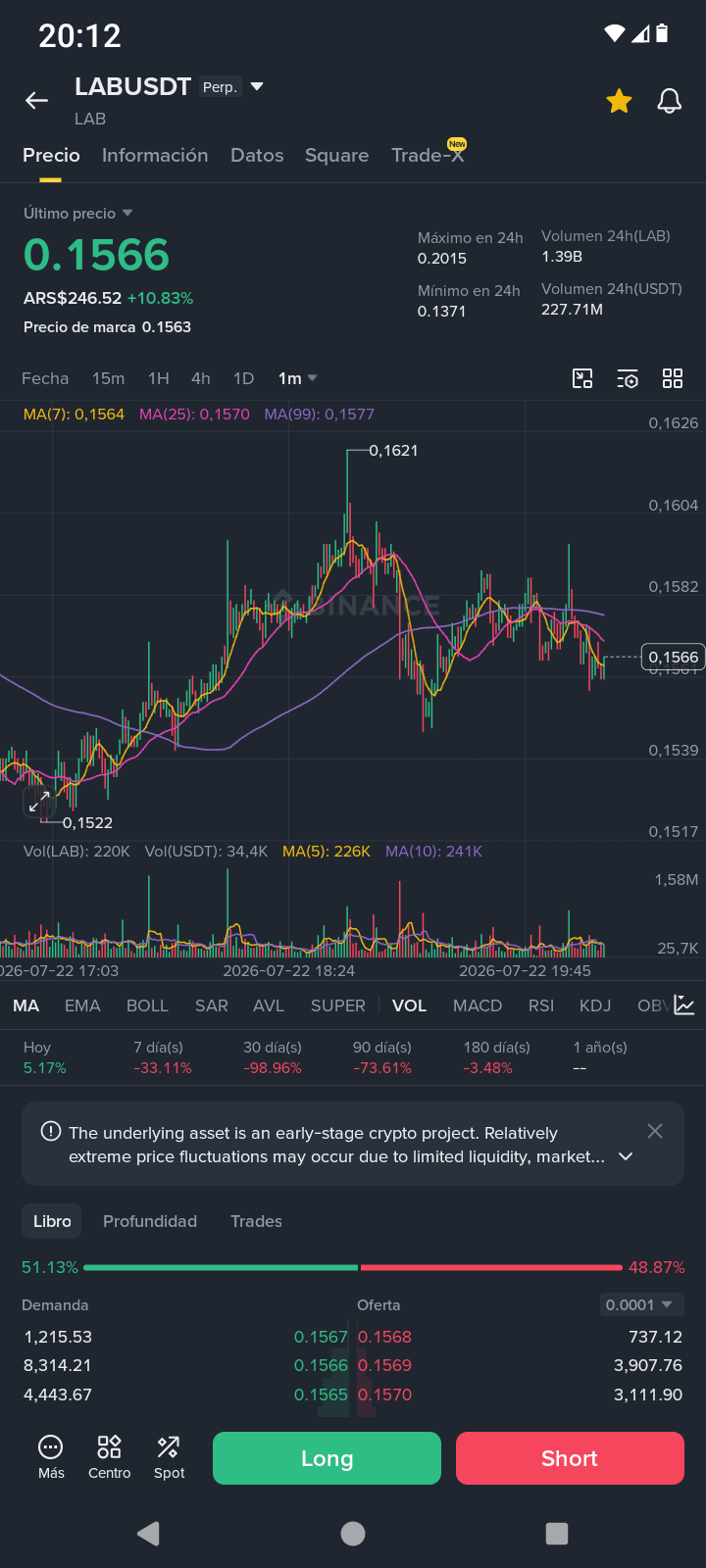Open the Trade-X tab

coord(428,154)
